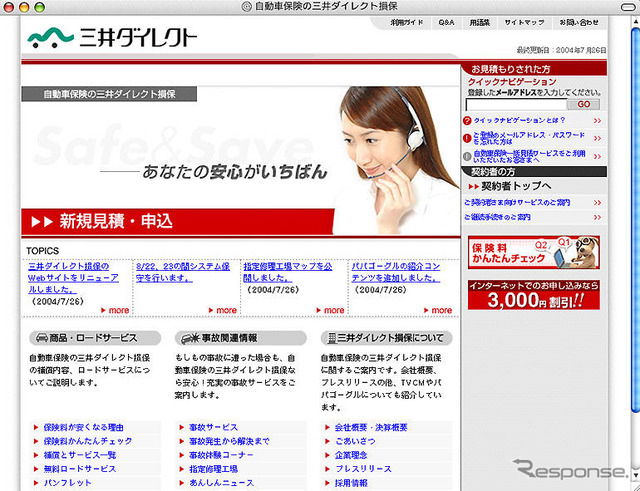Click the >> arrow on ご契約者さま向けサービスのご案内 row

tap(598, 203)
